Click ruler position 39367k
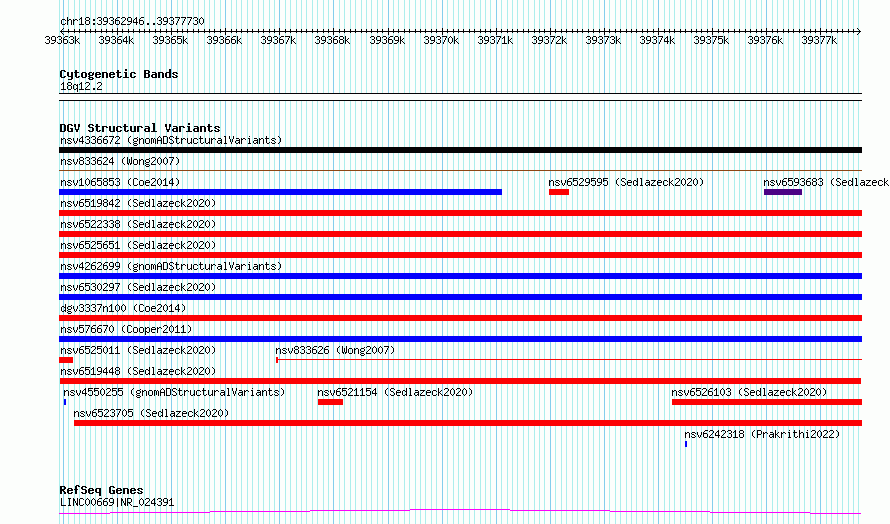Viewport: 890px width, 524px height. click(x=278, y=40)
